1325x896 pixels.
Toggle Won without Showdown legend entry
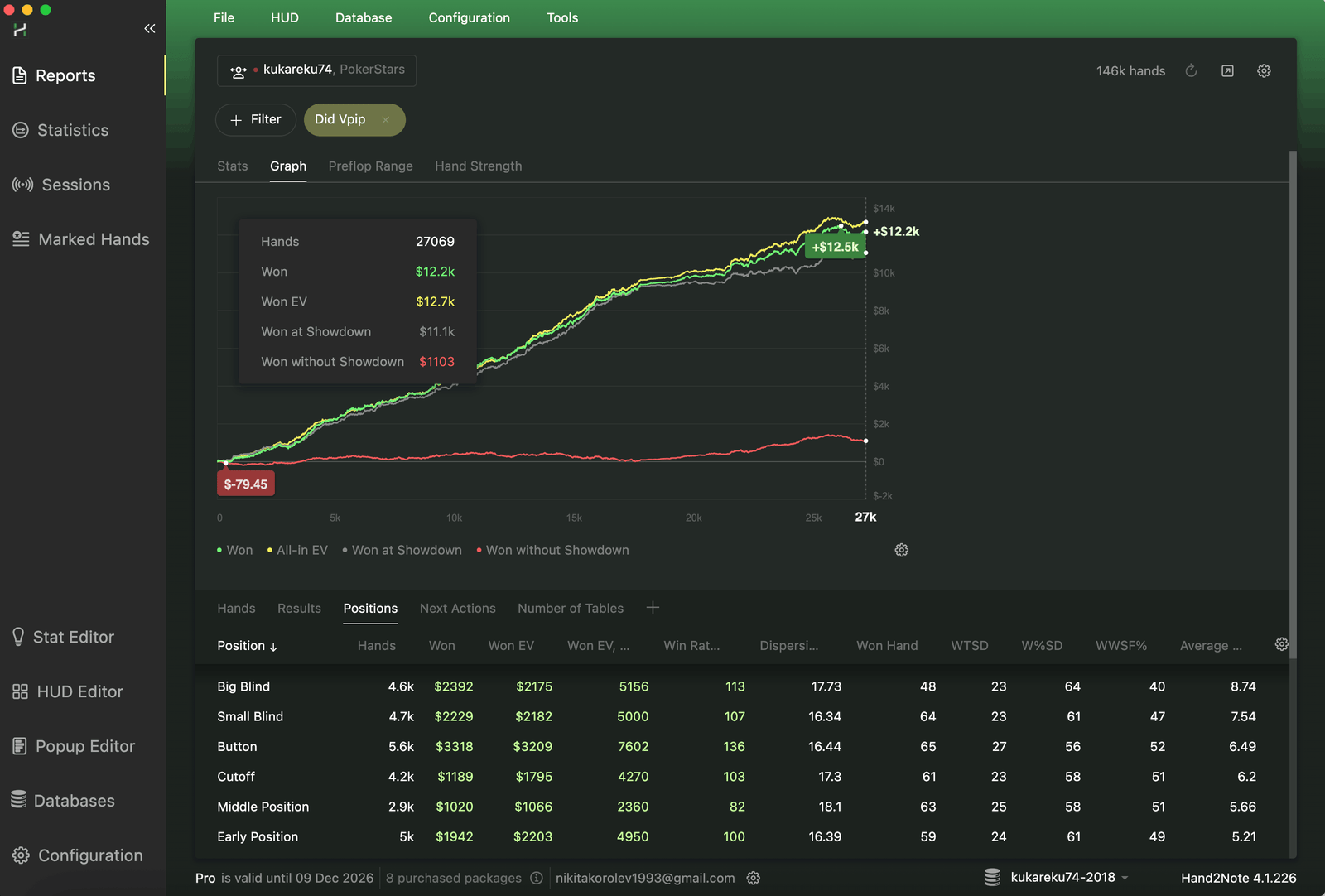(x=553, y=550)
